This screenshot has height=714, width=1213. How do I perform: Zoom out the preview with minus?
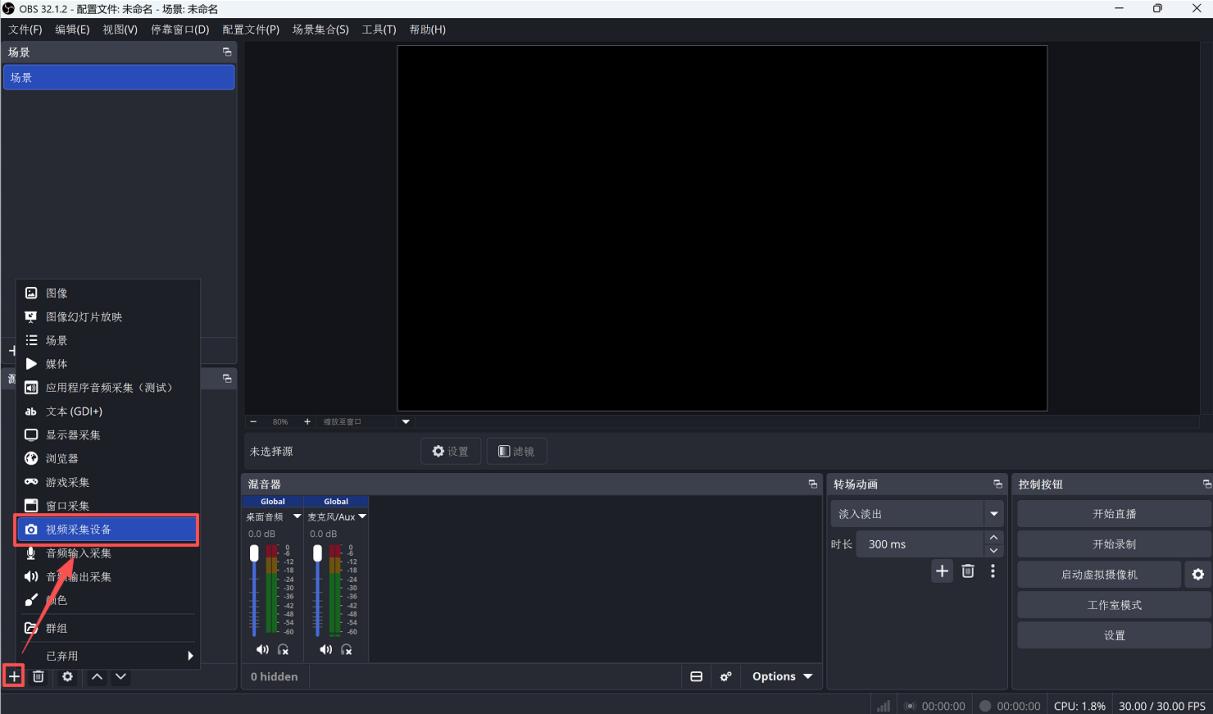point(253,422)
